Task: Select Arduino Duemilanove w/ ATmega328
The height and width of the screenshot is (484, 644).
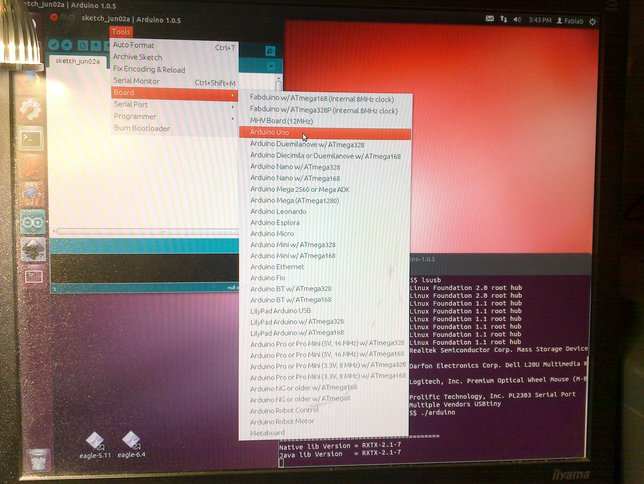Action: tap(325, 145)
